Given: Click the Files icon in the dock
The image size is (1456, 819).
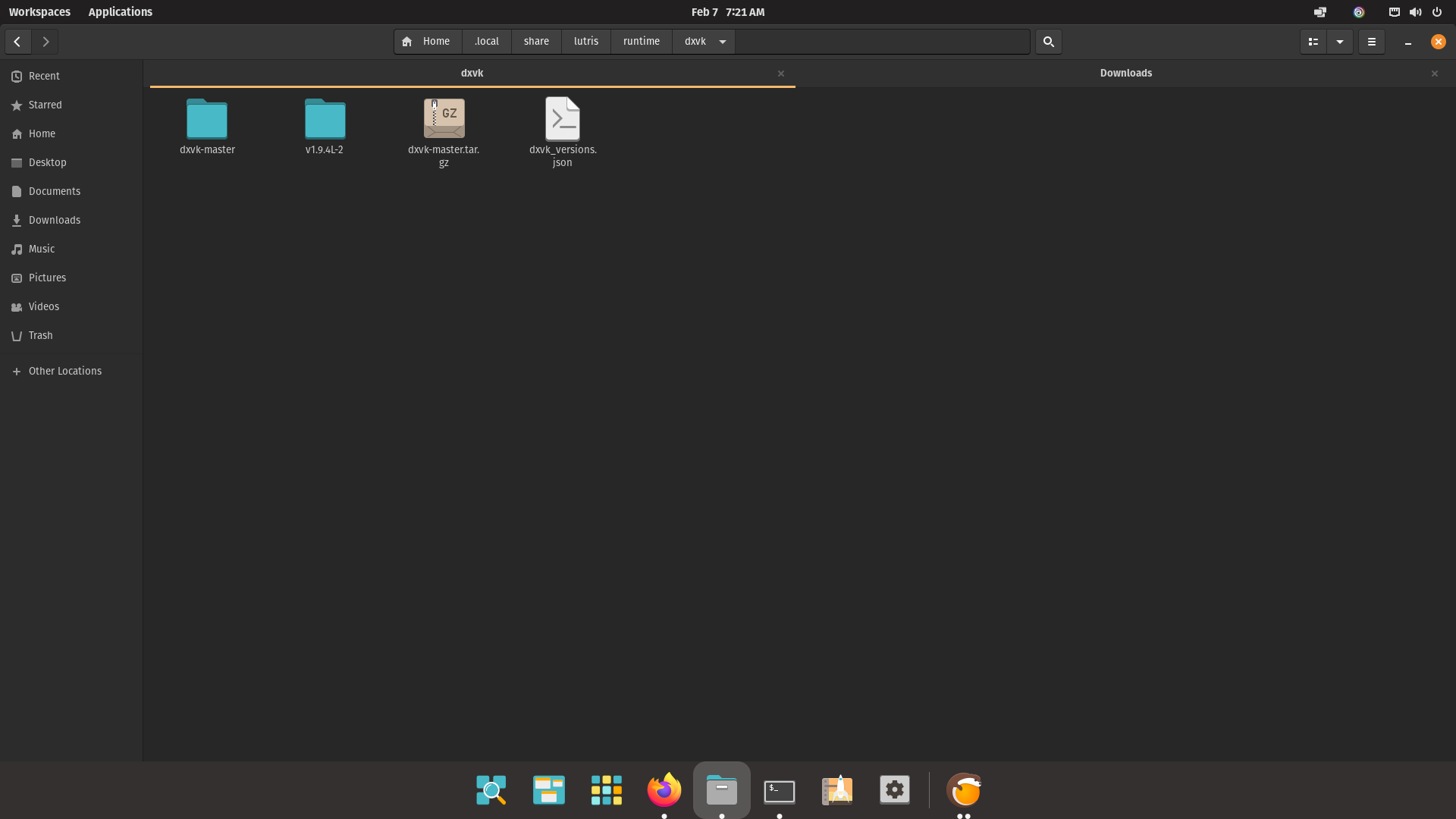Looking at the screenshot, I should (x=722, y=790).
